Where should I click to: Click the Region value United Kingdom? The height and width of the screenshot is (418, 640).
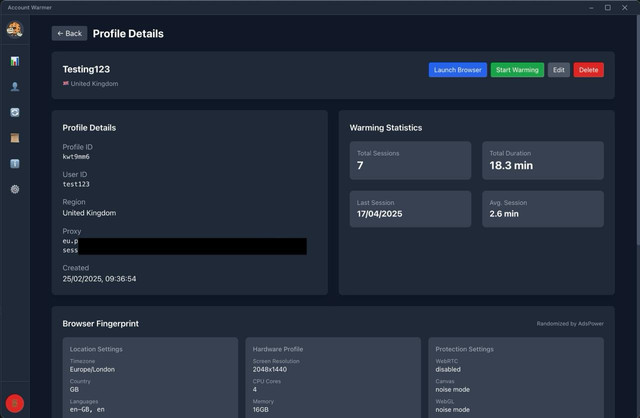89,213
